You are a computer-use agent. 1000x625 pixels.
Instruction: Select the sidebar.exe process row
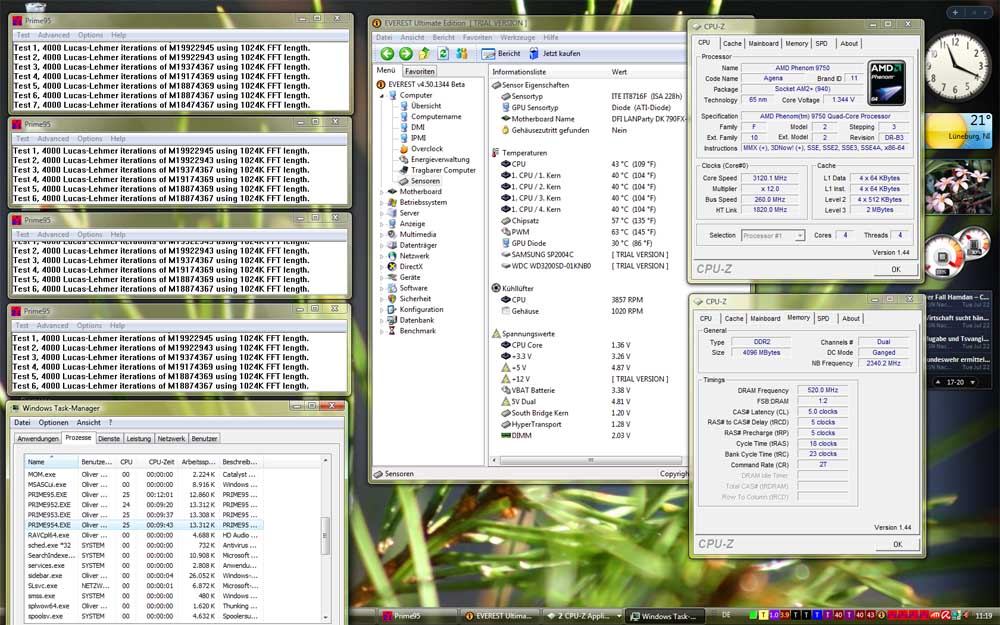point(143,576)
